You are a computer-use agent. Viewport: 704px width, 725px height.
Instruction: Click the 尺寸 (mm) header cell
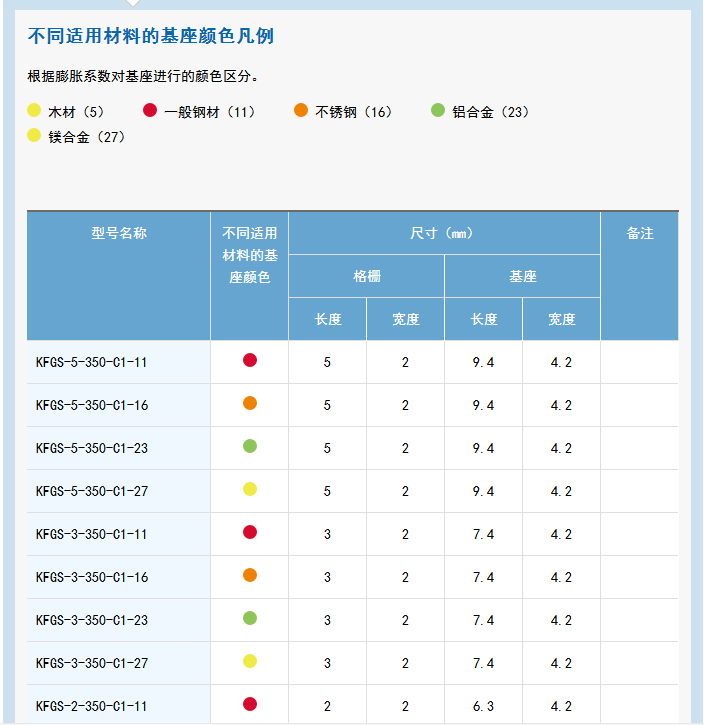point(444,233)
